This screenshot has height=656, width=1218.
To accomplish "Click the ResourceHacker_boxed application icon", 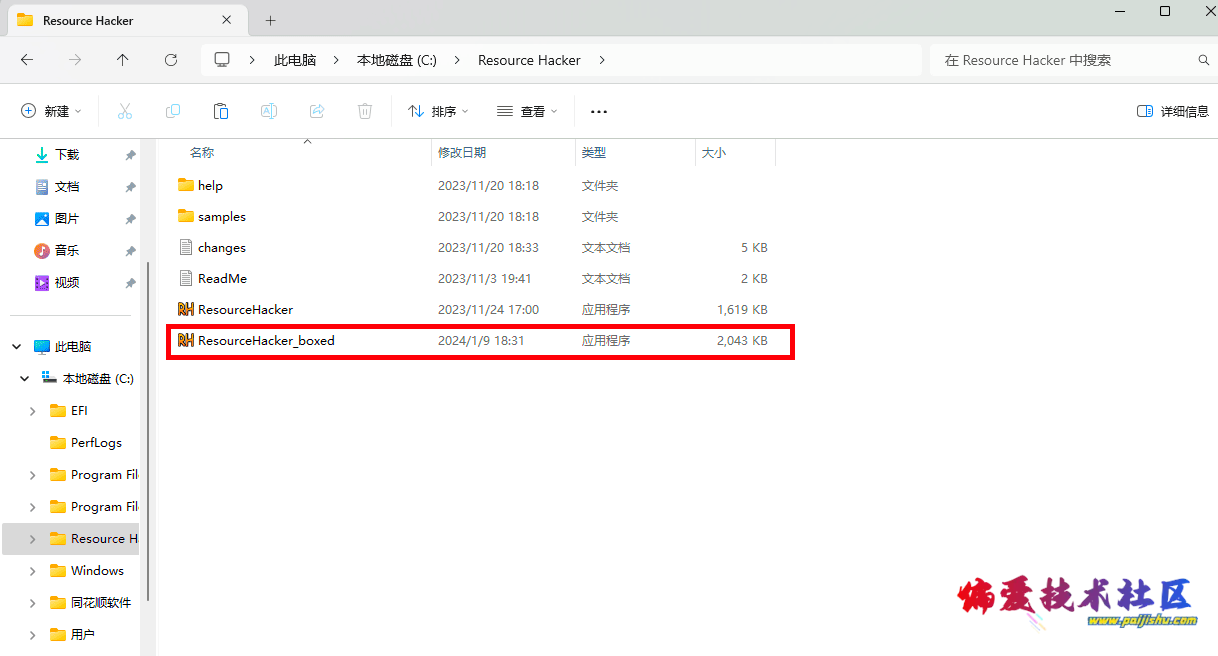I will [185, 340].
